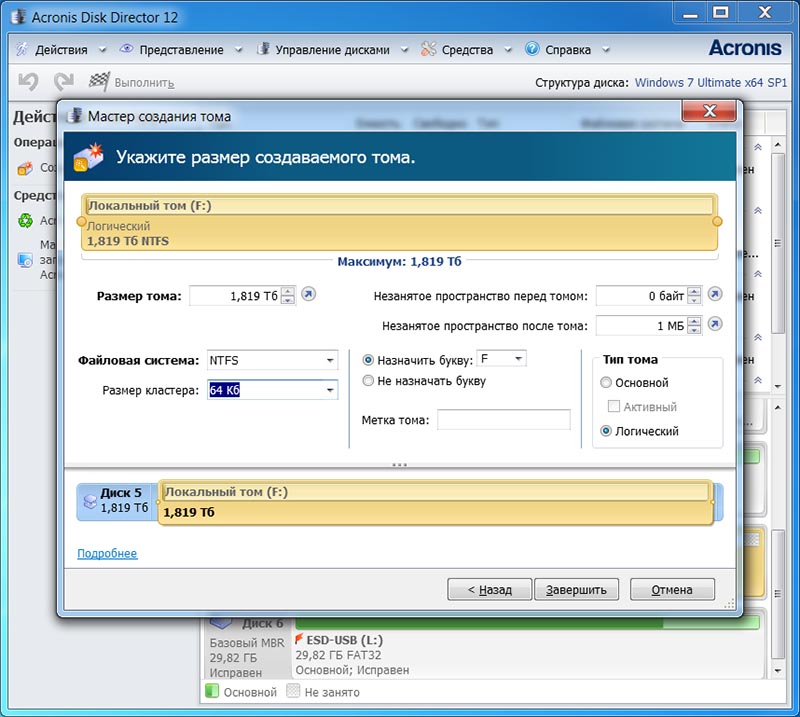This screenshot has height=717, width=800.
Task: Click the green Основной legend swatch
Action: pos(211,691)
